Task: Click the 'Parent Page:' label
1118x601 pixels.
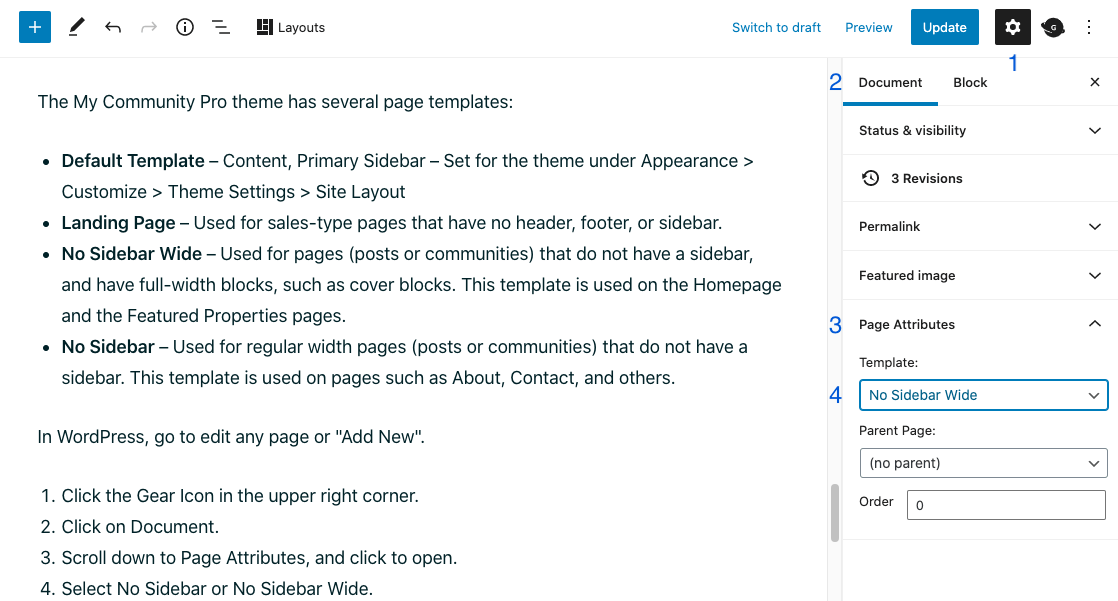Action: point(897,431)
